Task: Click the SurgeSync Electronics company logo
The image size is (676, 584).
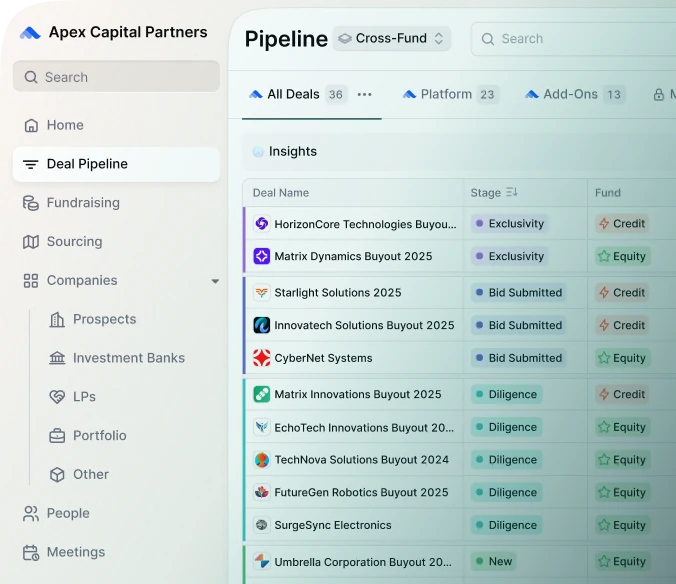Action: (x=262, y=525)
